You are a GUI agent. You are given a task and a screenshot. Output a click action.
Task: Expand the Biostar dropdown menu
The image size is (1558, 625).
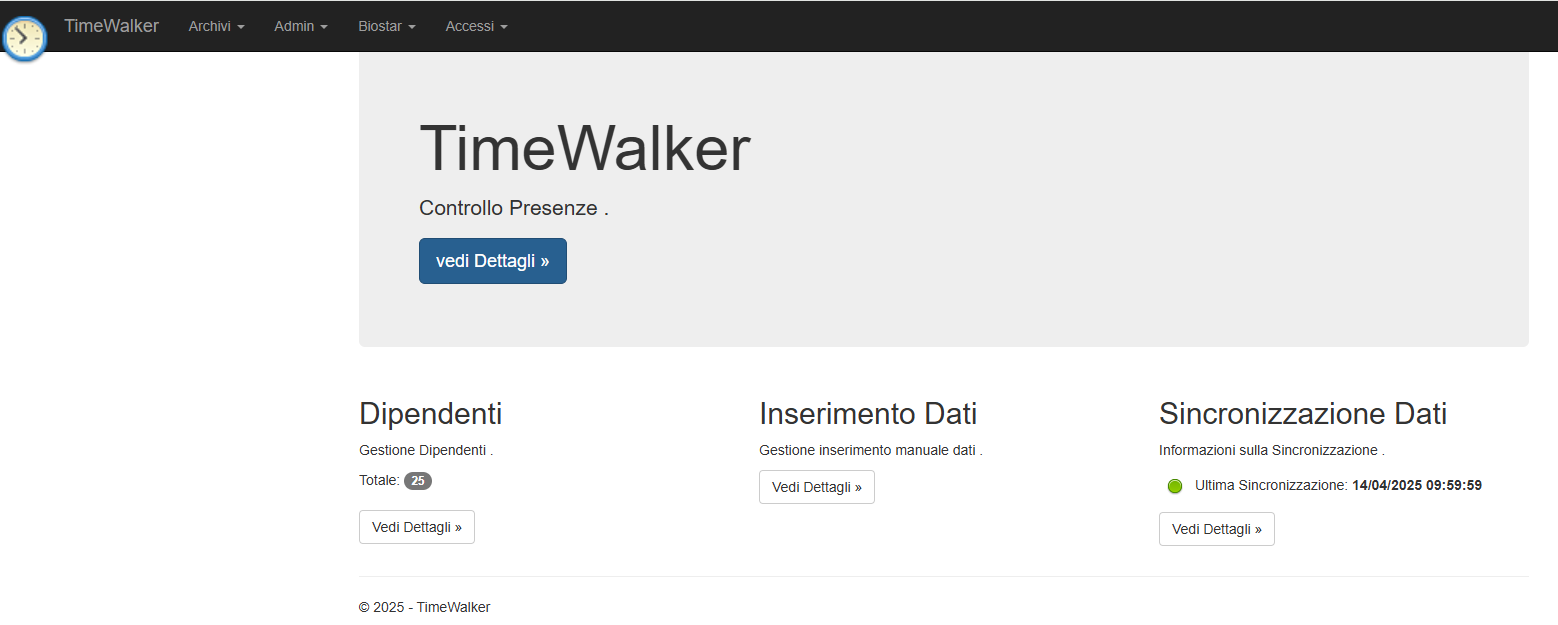pyautogui.click(x=386, y=26)
